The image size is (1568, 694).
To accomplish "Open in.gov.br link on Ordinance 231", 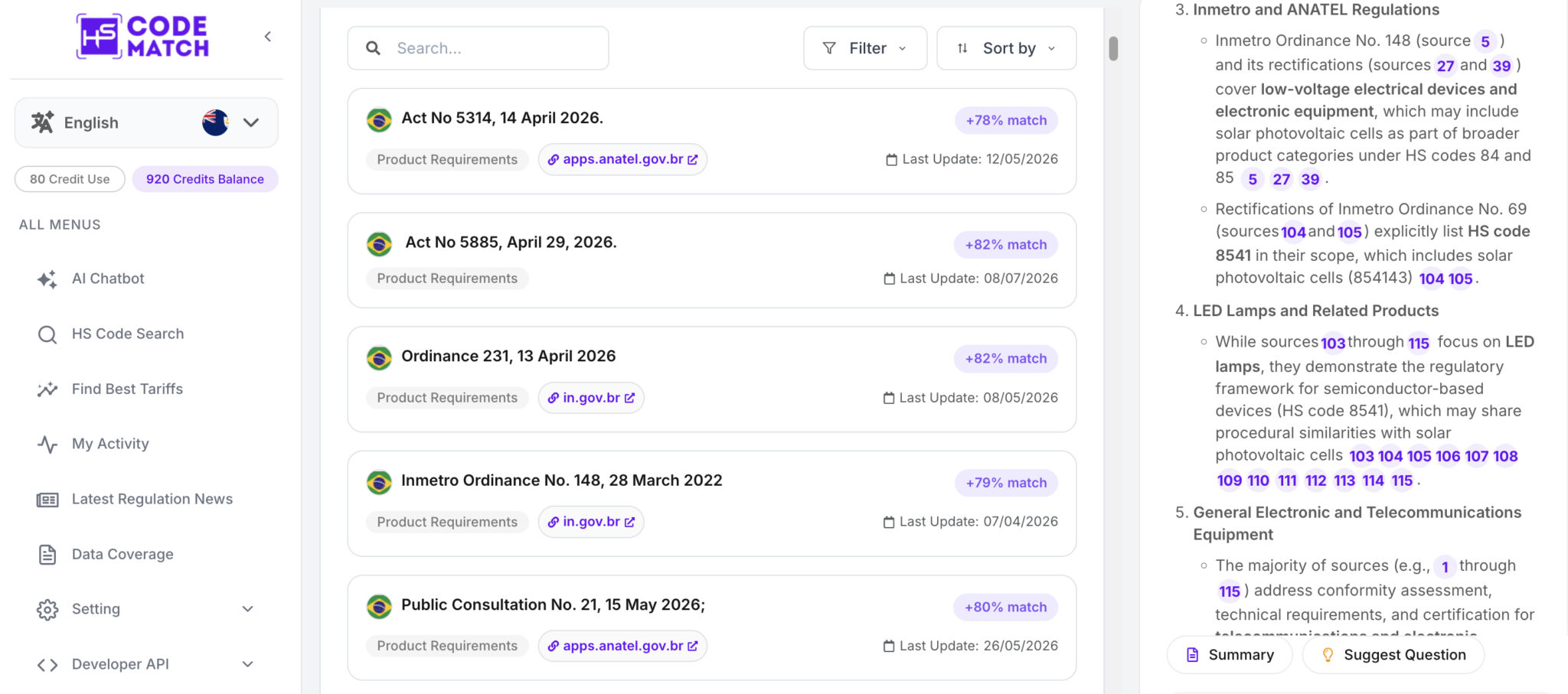I will [x=591, y=398].
